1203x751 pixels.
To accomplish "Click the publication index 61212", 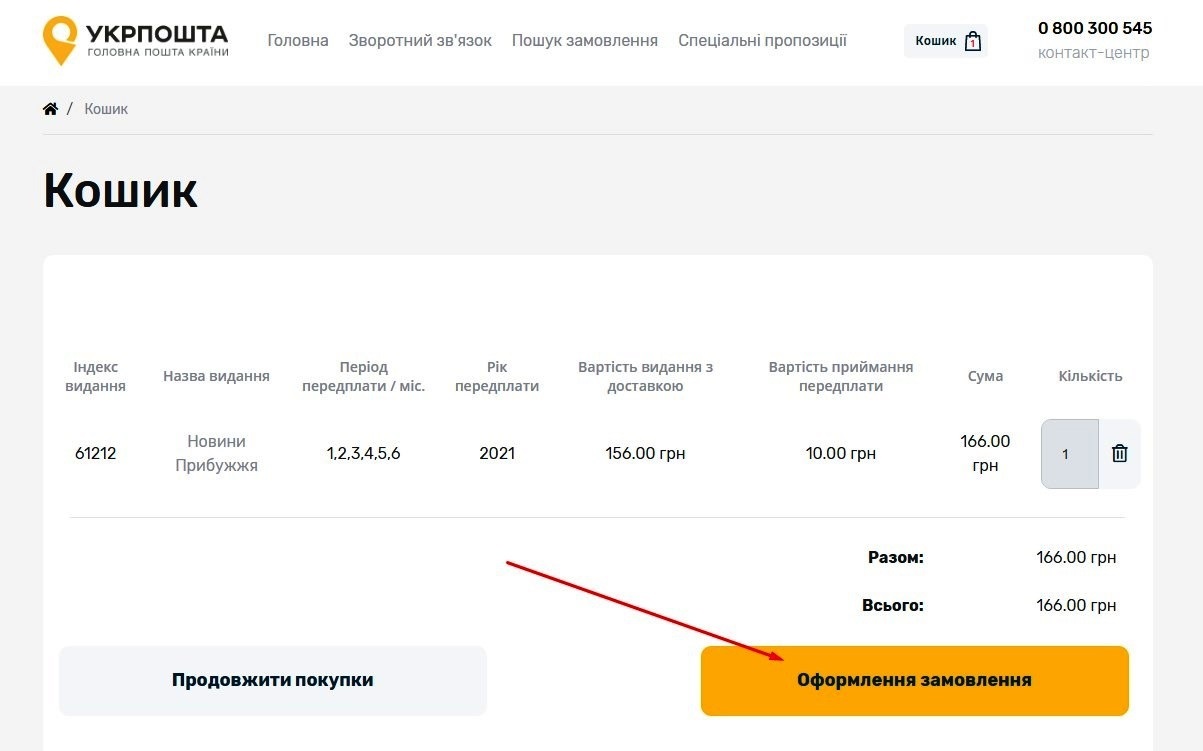I will pos(96,454).
